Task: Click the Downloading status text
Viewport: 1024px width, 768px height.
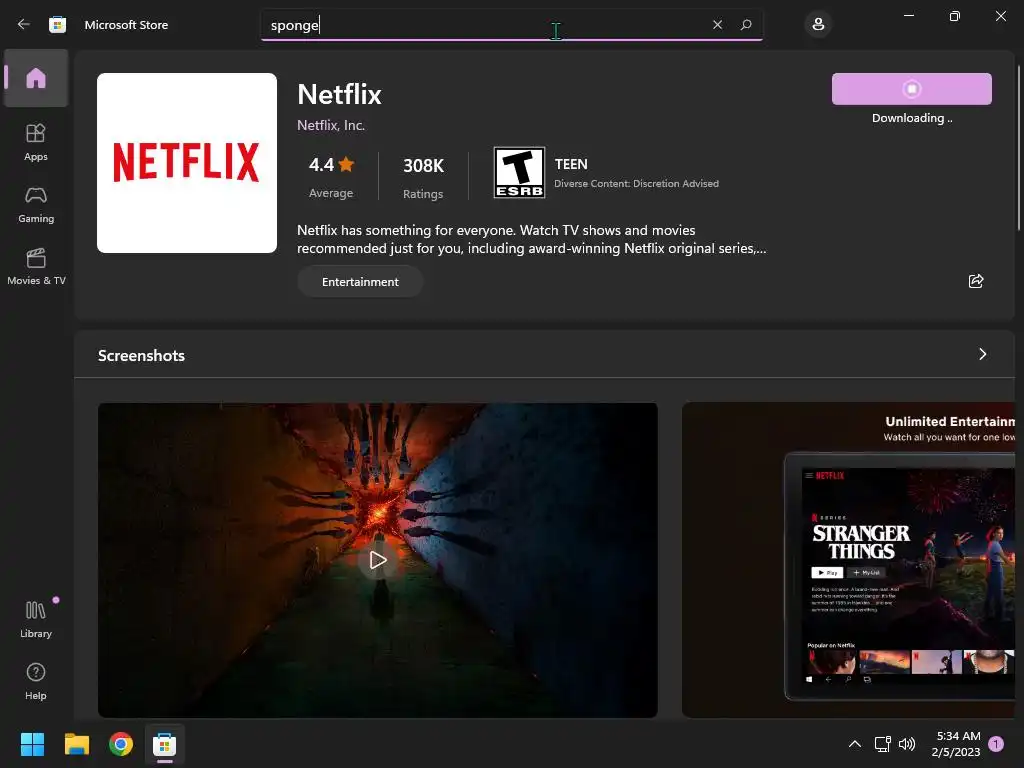Action: pos(912,118)
